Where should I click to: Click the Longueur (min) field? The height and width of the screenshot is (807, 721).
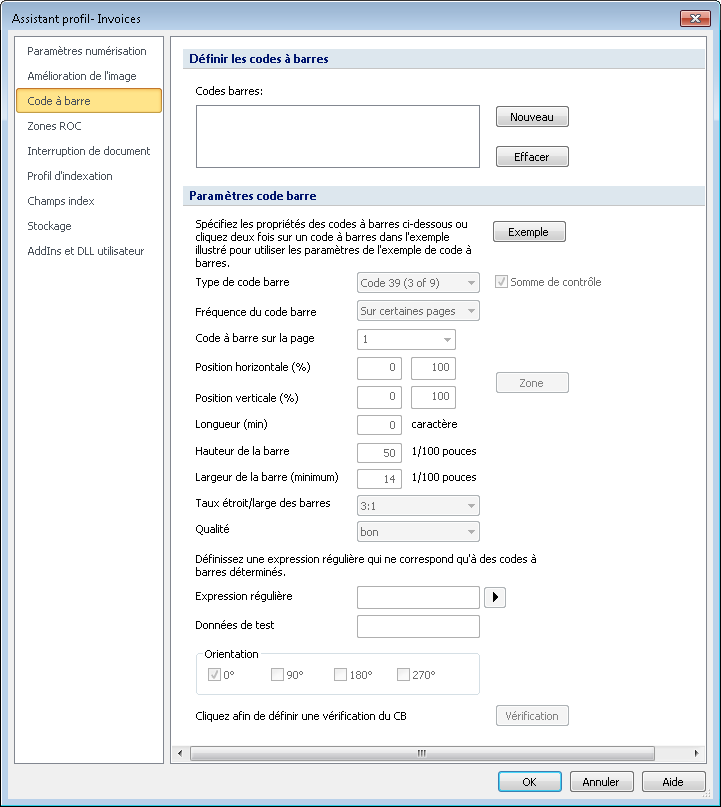pyautogui.click(x=379, y=425)
